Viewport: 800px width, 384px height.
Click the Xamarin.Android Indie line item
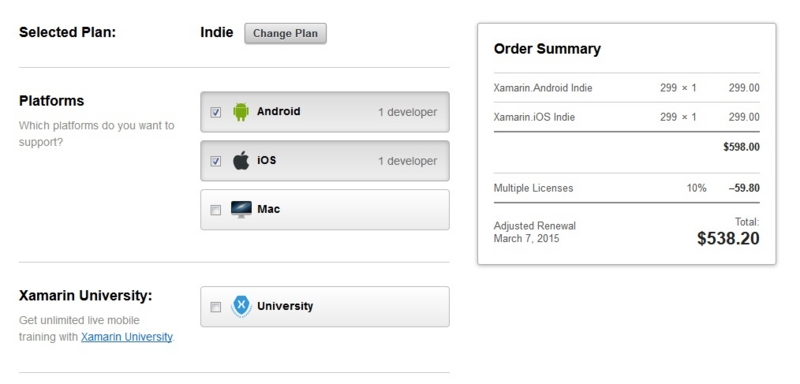[x=627, y=88]
